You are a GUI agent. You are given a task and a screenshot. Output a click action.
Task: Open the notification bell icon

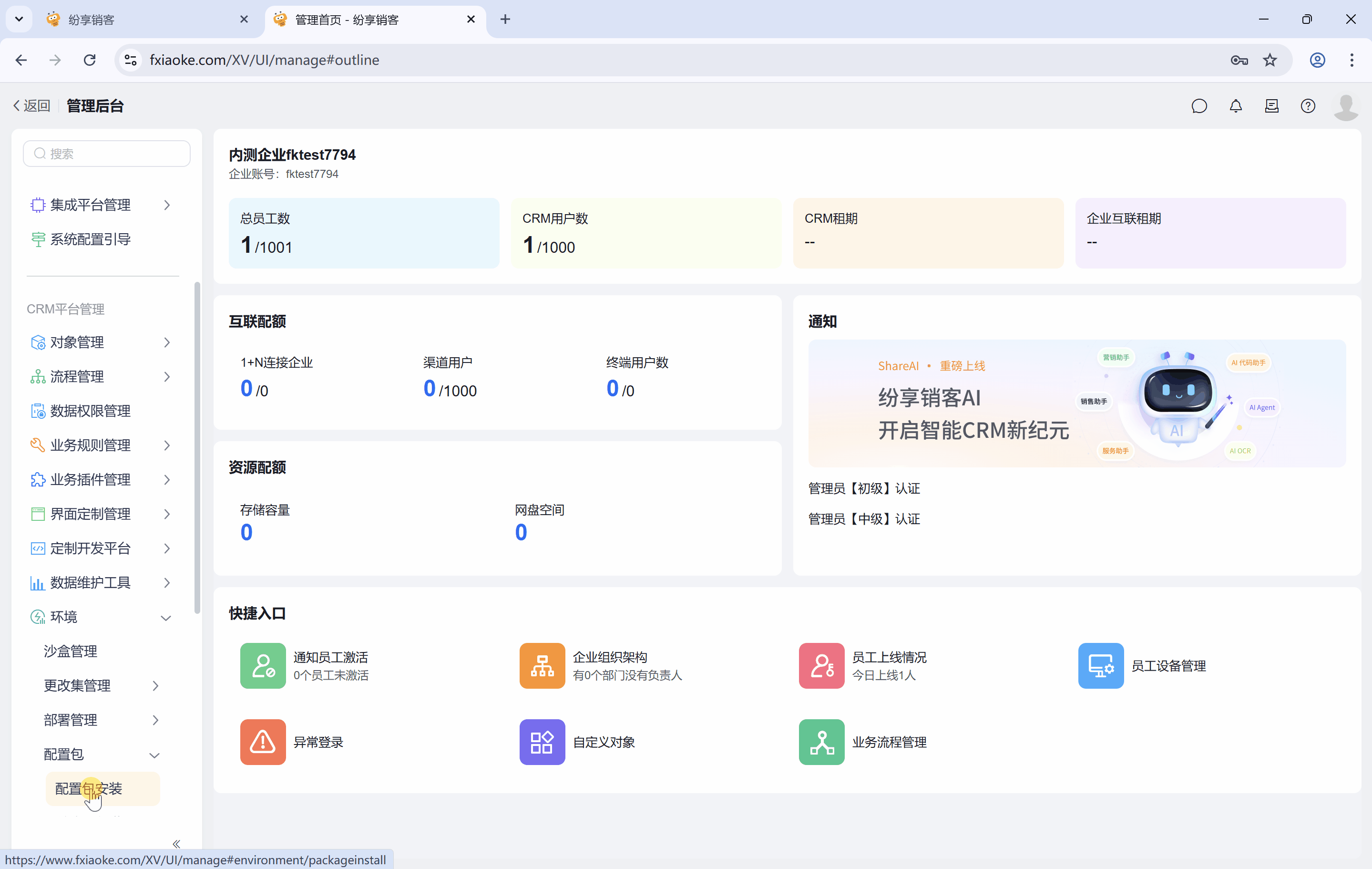point(1235,106)
